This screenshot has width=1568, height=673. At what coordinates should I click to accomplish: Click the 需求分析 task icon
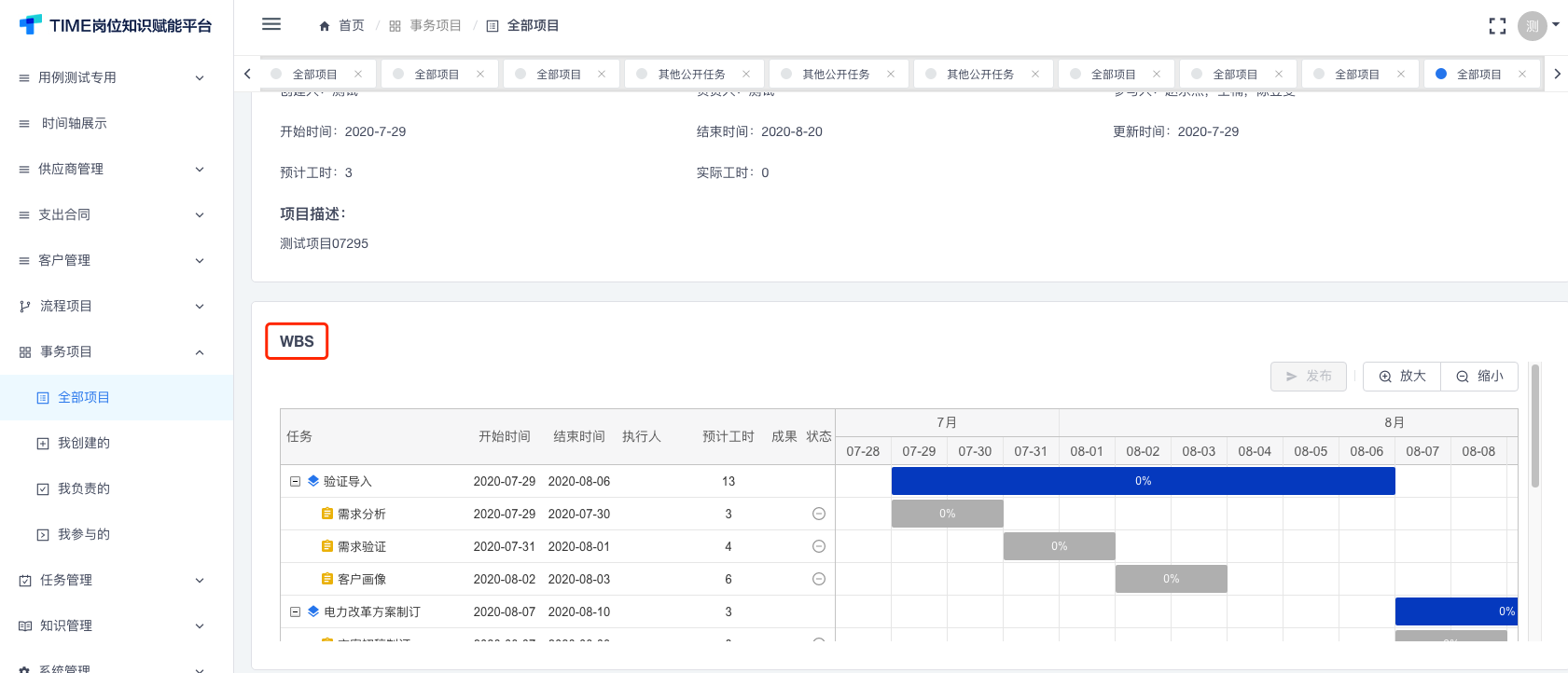327,514
